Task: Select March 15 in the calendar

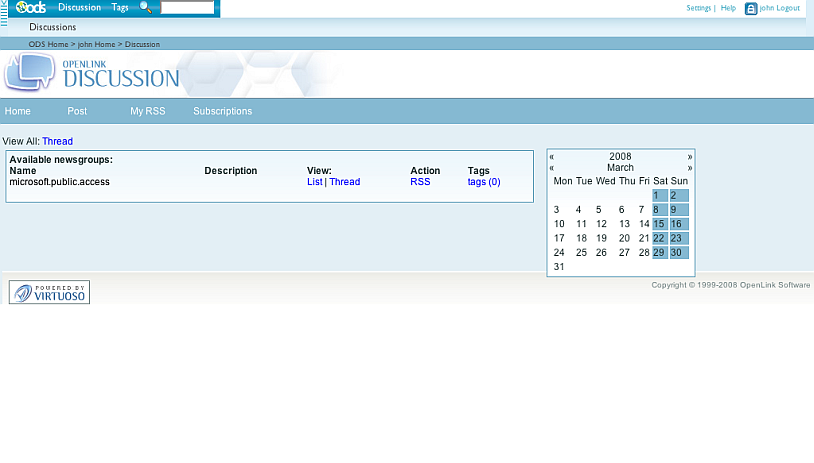Action: click(x=659, y=224)
